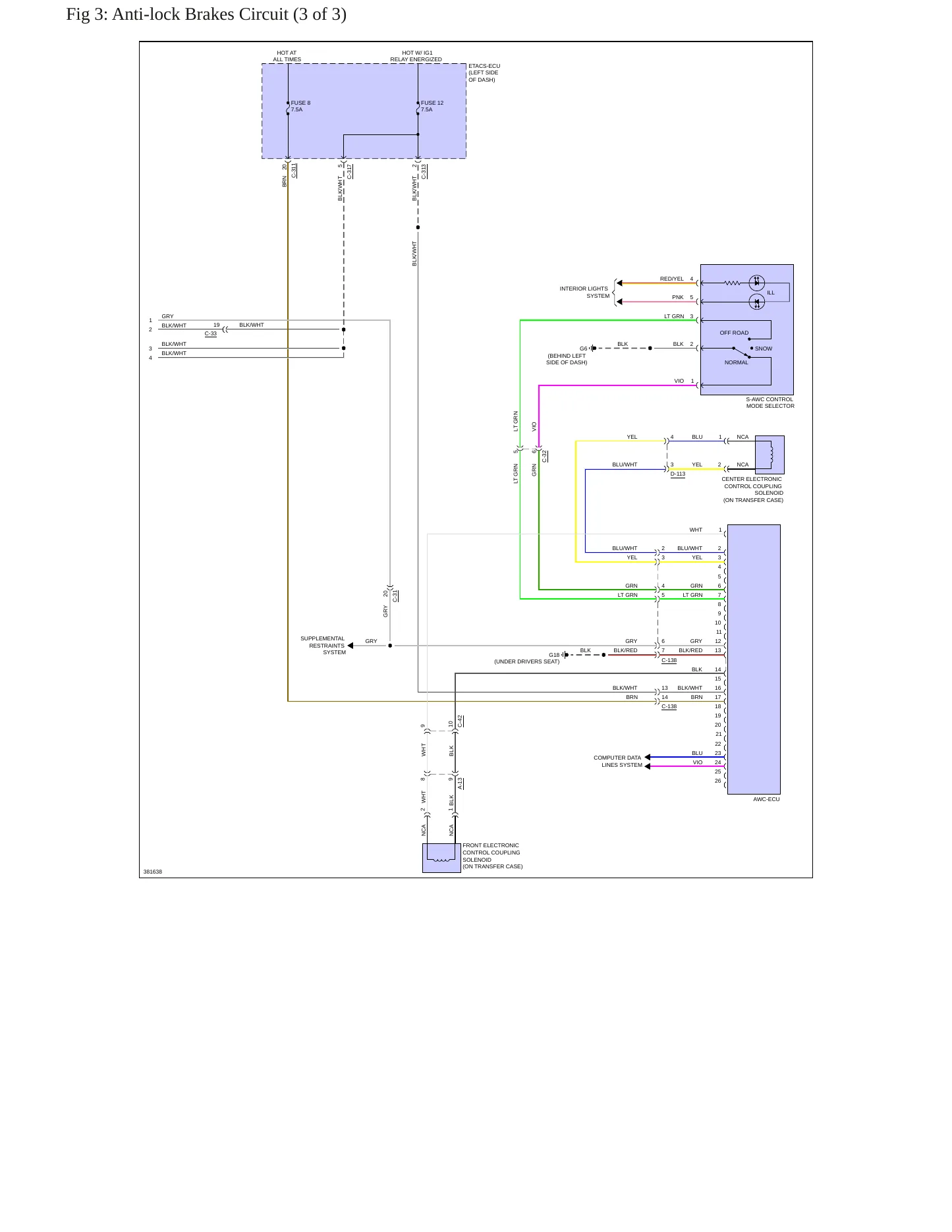Click the coil symbol in front coupling solenoid

point(442,859)
